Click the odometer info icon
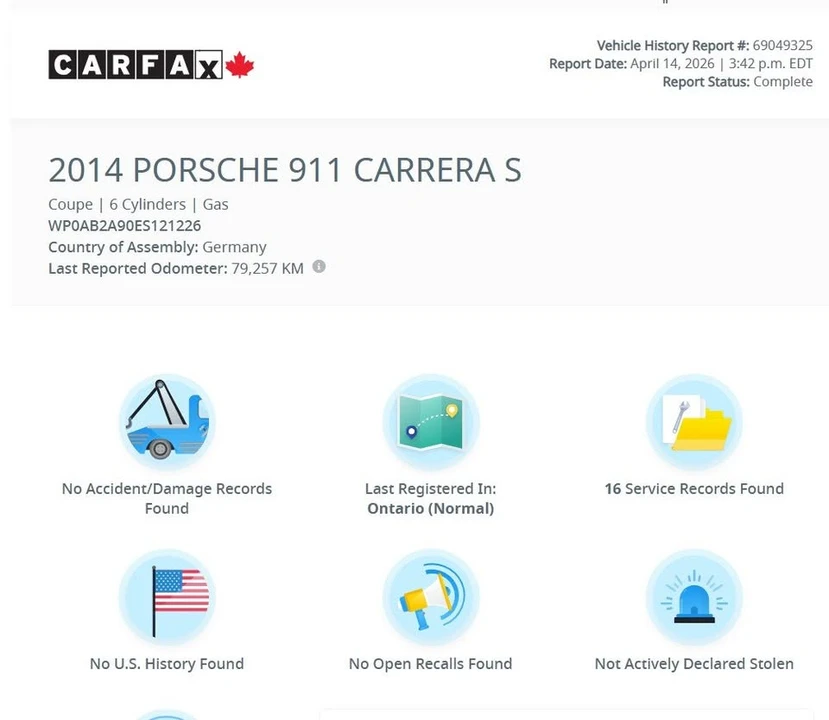The height and width of the screenshot is (720, 829). [319, 266]
